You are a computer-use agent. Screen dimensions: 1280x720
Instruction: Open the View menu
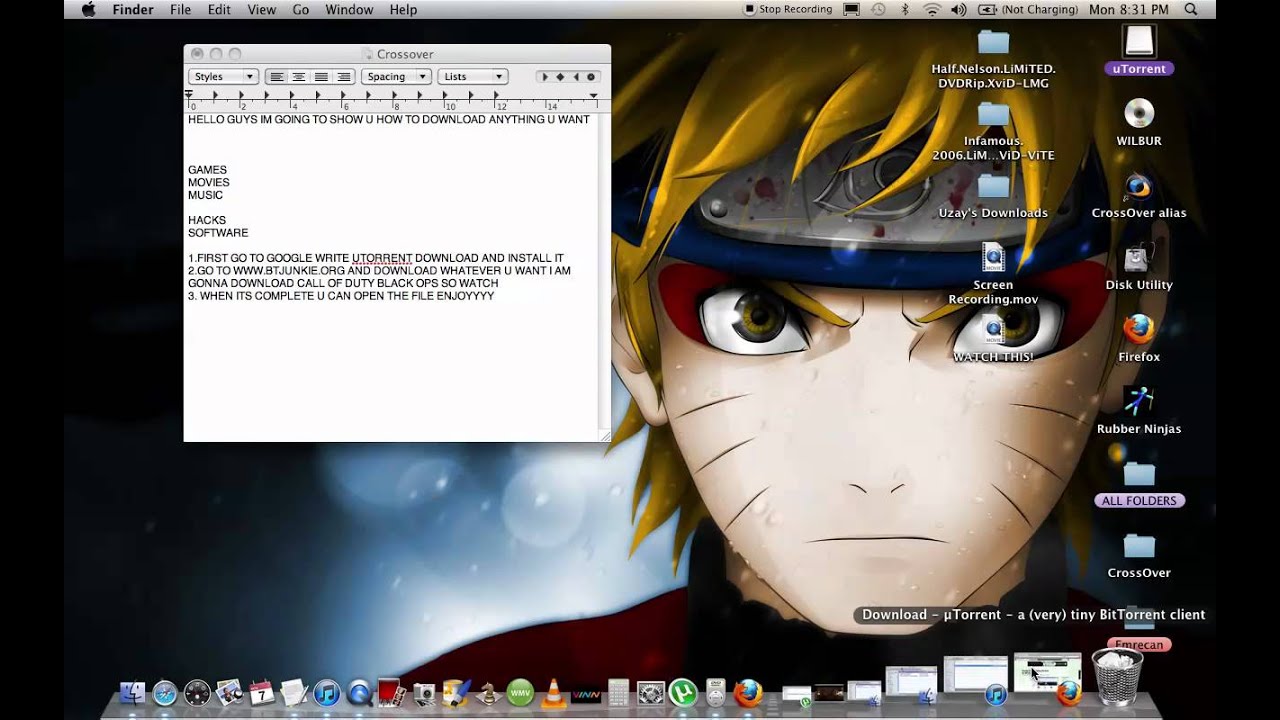[261, 9]
